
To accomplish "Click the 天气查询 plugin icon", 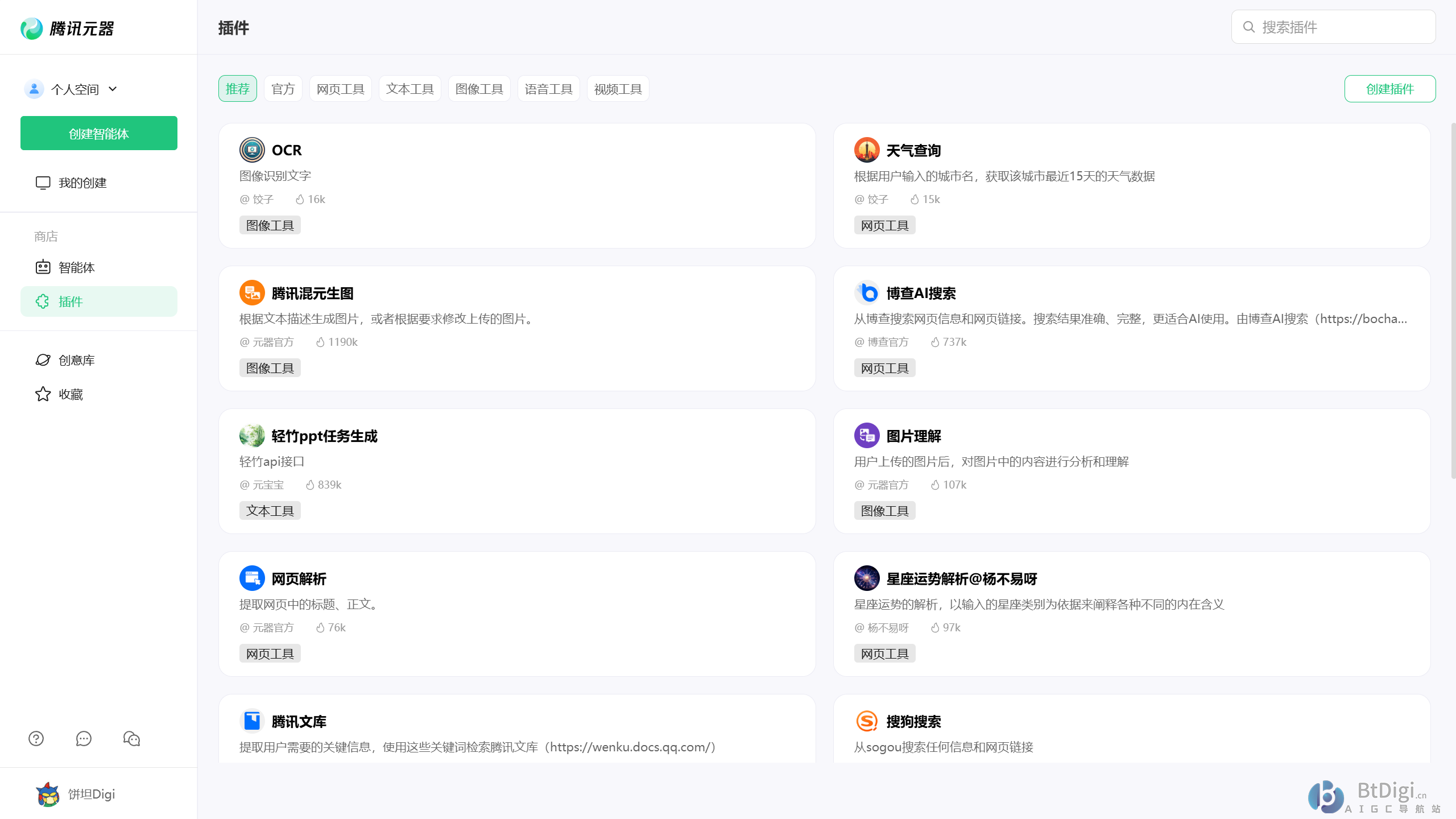I will pos(867,150).
